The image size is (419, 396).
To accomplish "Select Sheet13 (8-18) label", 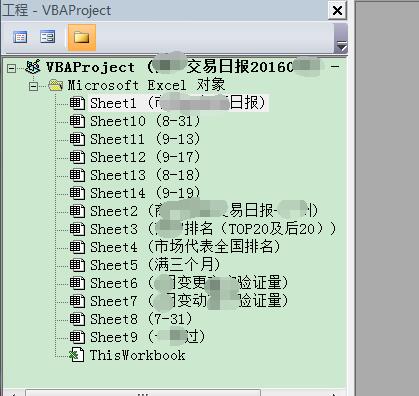I will pos(145,175).
